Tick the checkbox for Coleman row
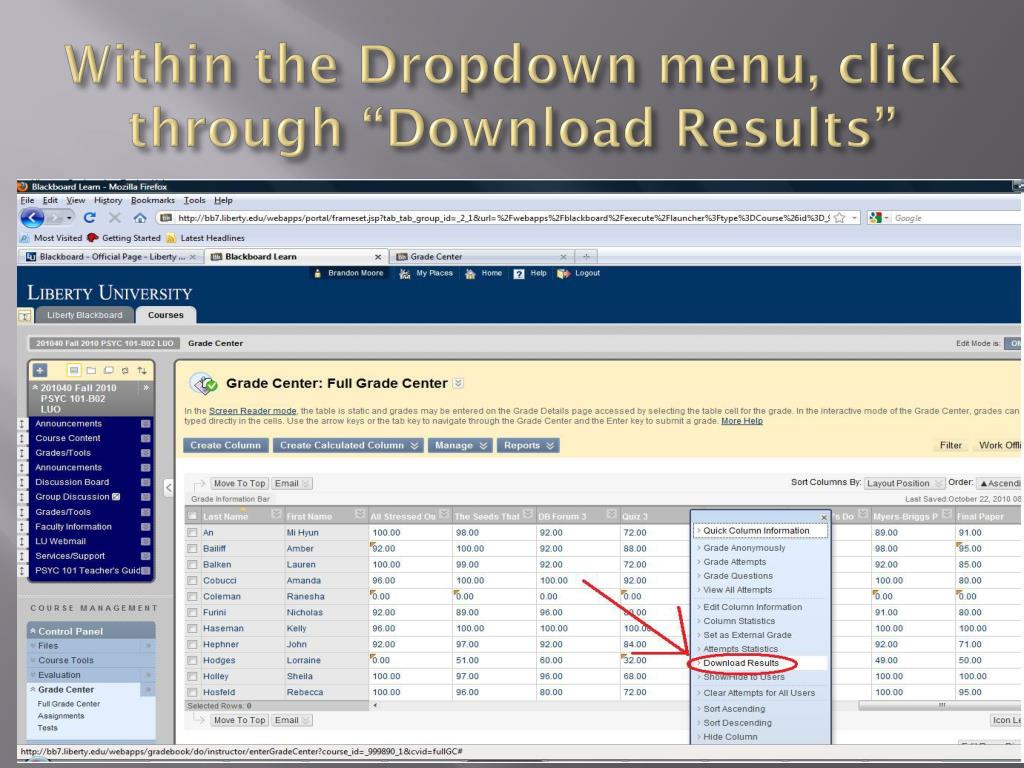The image size is (1024, 768). tap(192, 597)
